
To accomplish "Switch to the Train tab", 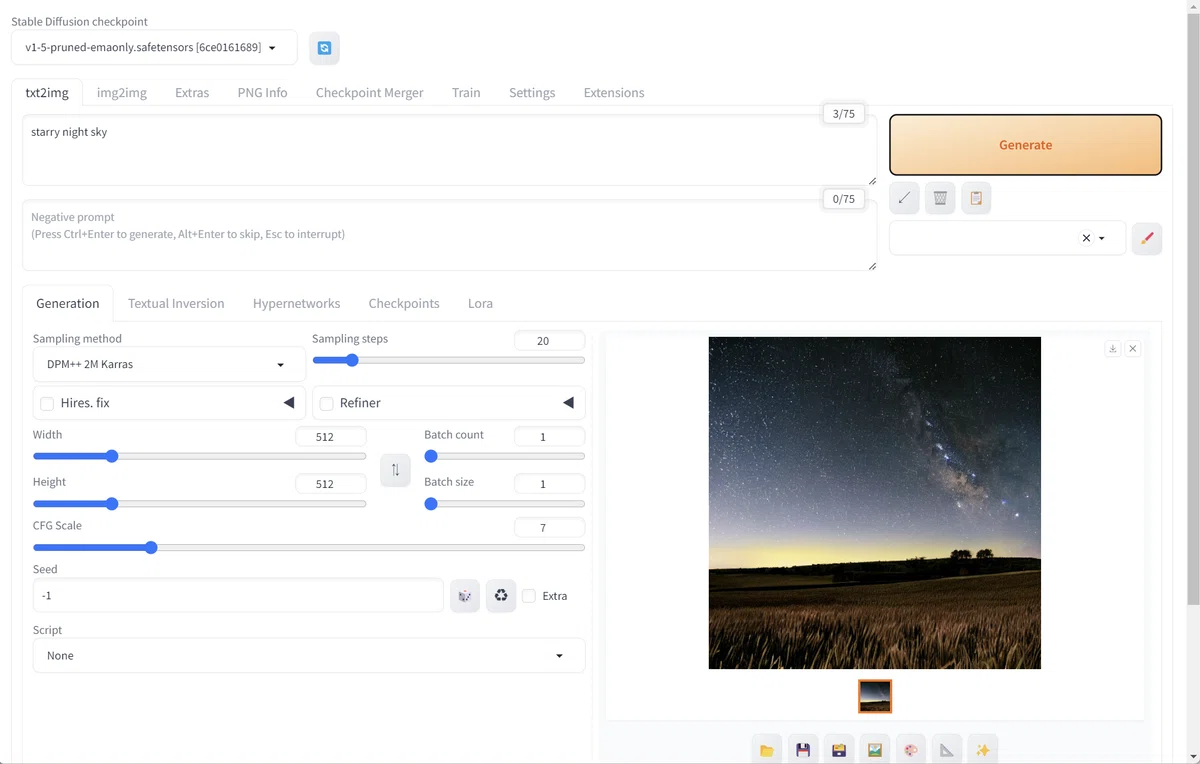I will coord(466,92).
